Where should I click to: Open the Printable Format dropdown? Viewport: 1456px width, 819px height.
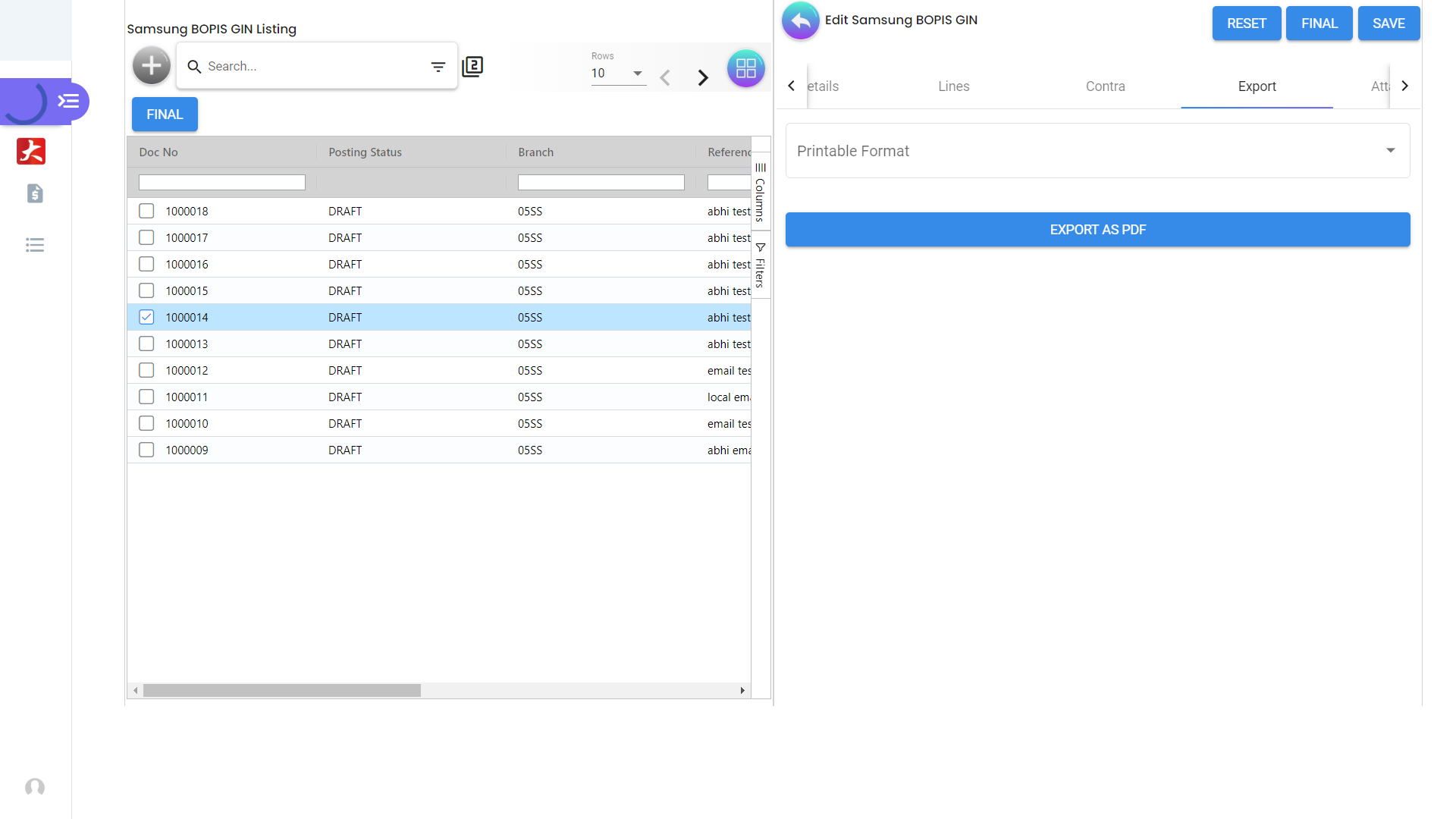point(1097,151)
